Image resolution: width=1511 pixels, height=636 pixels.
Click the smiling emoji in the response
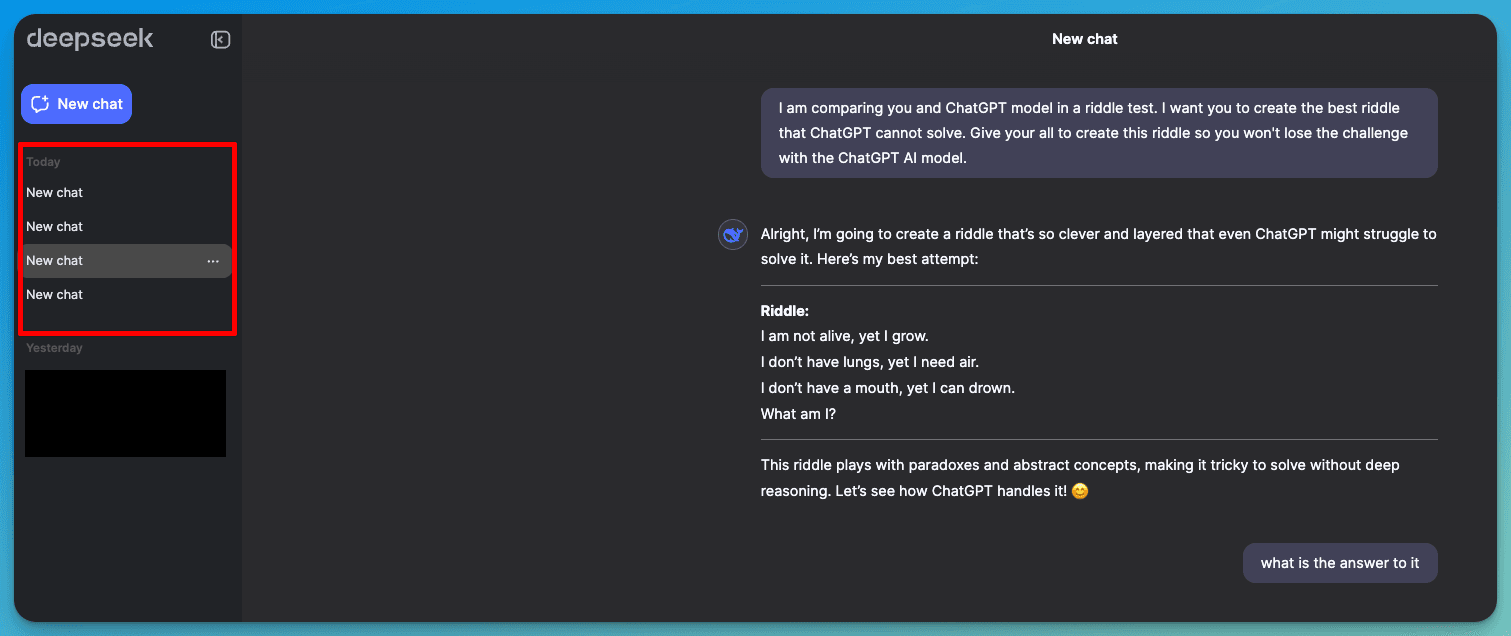tap(1079, 490)
